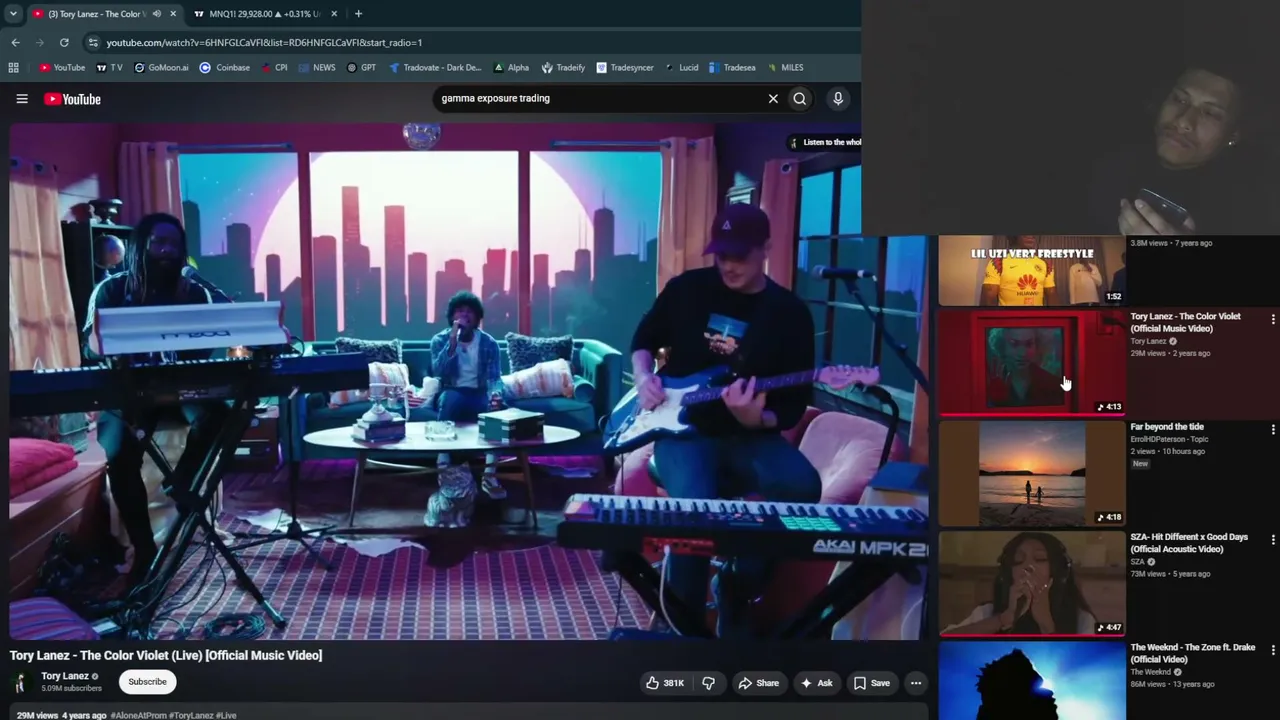
Task: Open a new browser tab
Action: pyautogui.click(x=358, y=14)
